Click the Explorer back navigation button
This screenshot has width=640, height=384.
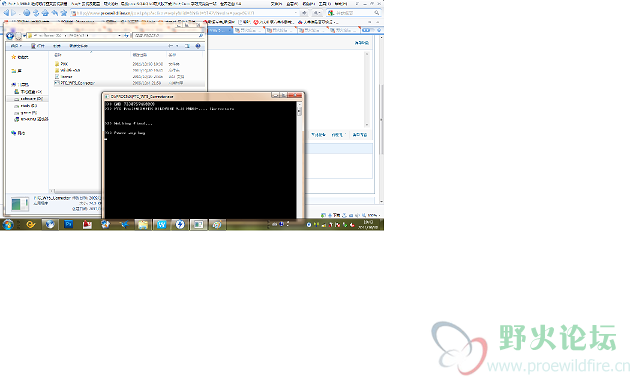tap(10, 36)
